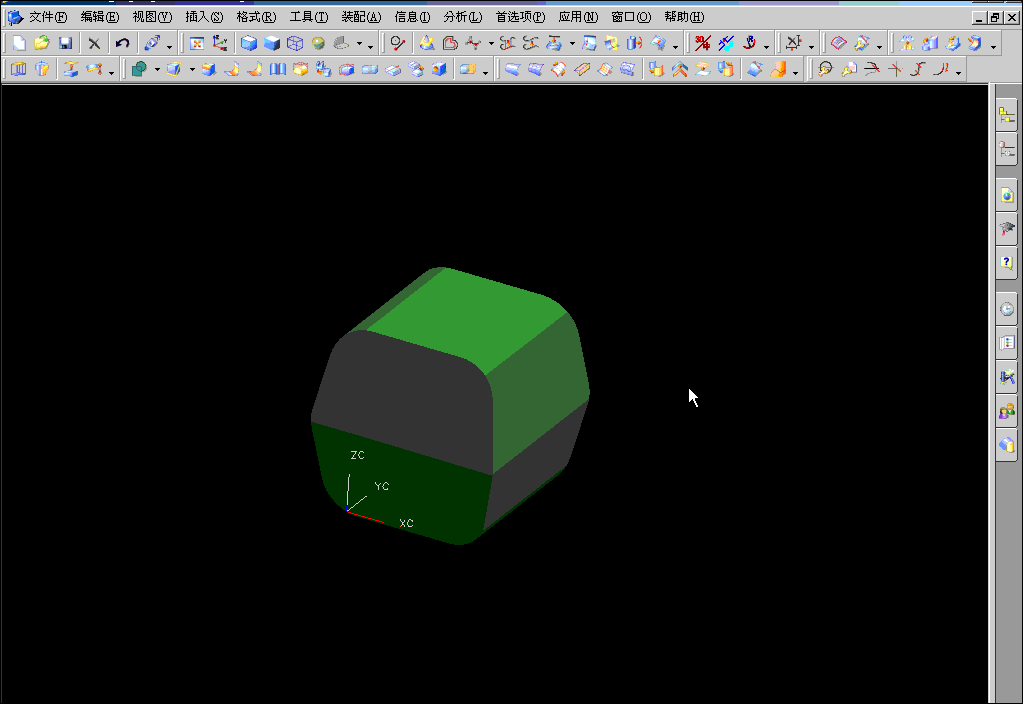Screen dimensions: 1023x704
Task: Undo the last action
Action: coord(120,43)
